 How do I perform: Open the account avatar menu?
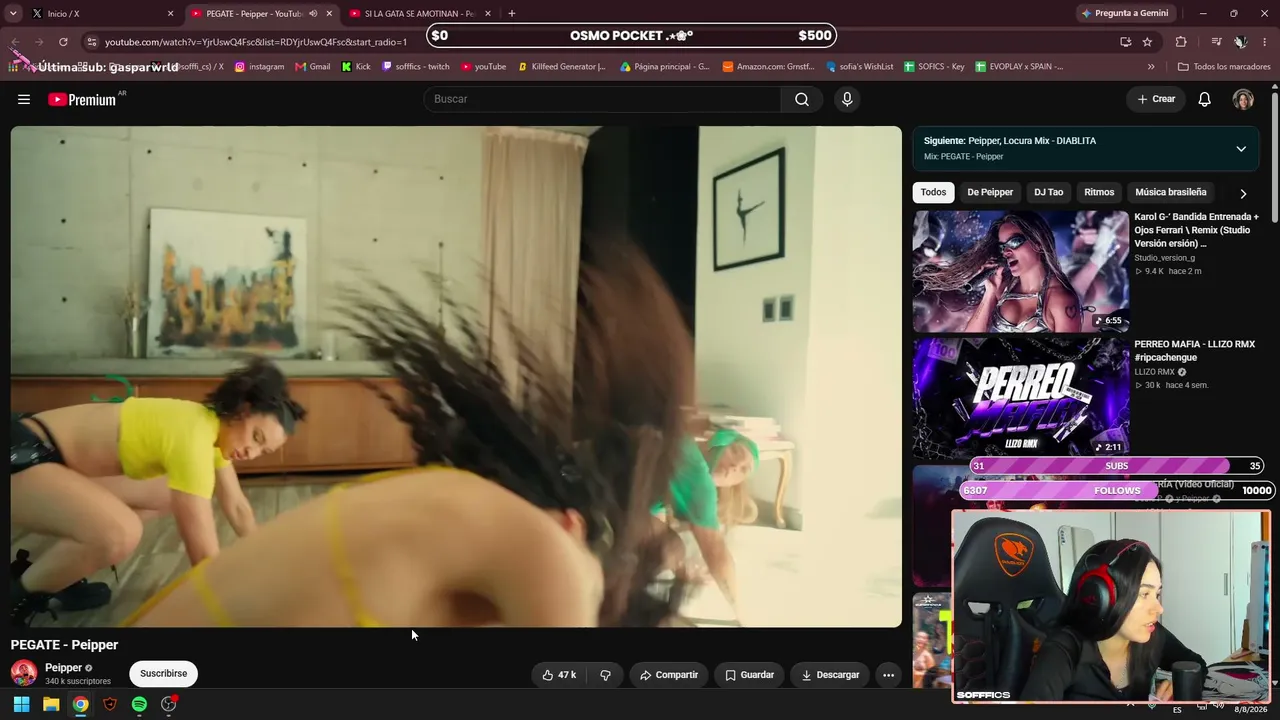(1243, 99)
